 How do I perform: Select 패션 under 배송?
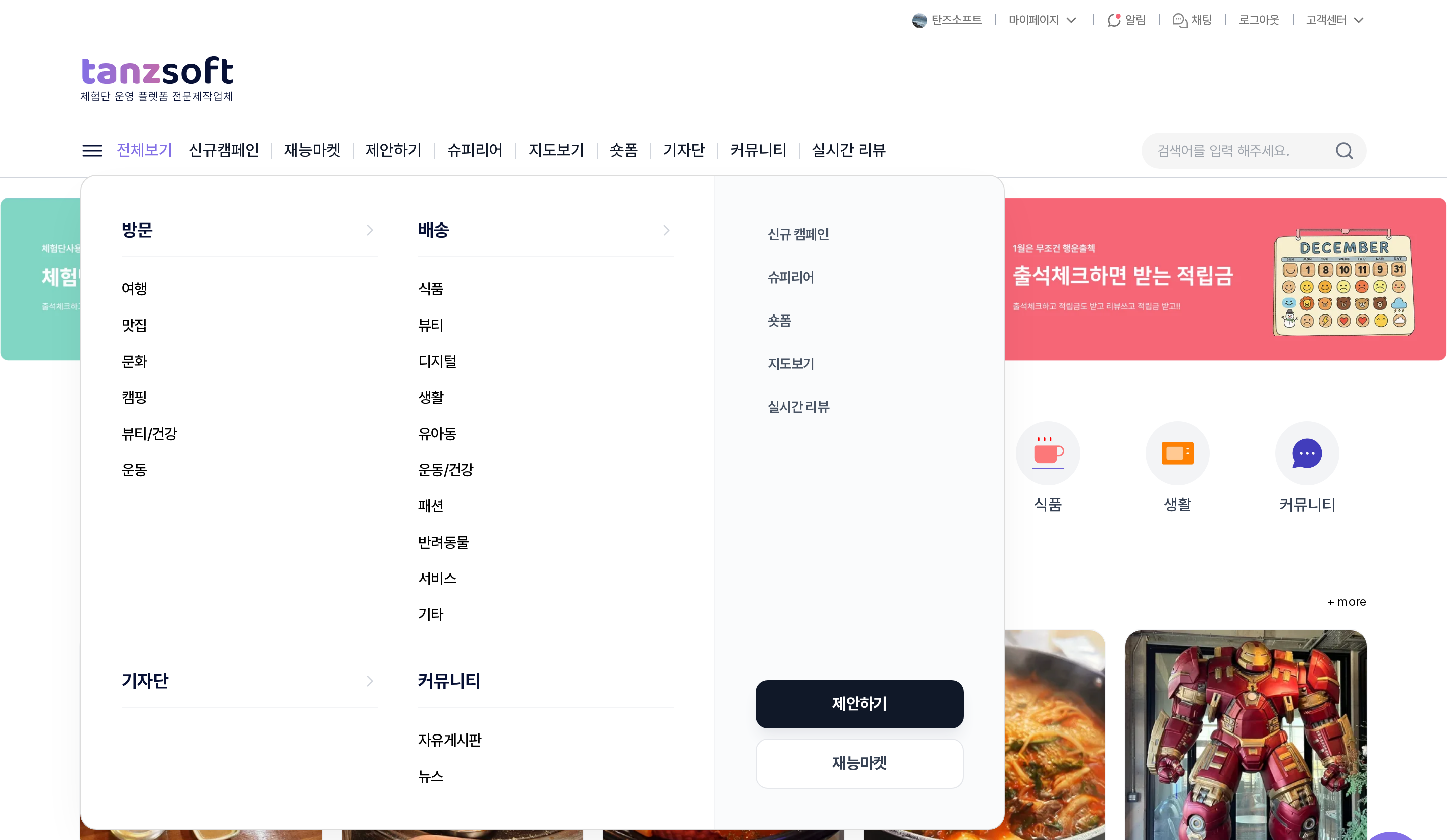click(x=431, y=506)
